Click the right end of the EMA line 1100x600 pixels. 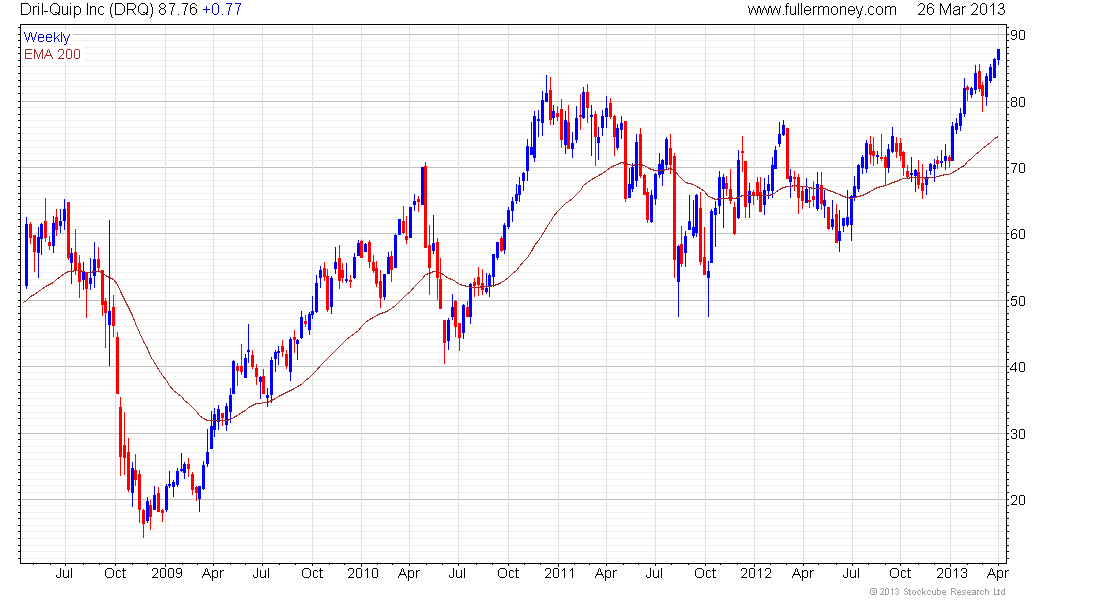997,137
